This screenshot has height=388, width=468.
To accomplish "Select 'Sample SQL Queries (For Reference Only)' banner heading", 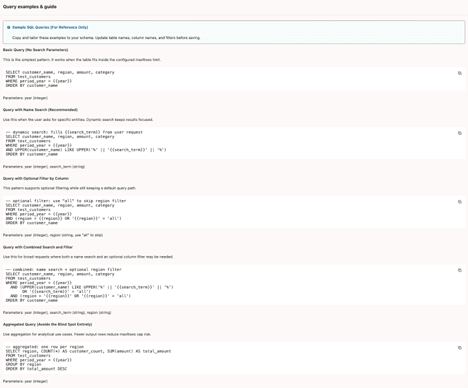I will [x=50, y=27].
